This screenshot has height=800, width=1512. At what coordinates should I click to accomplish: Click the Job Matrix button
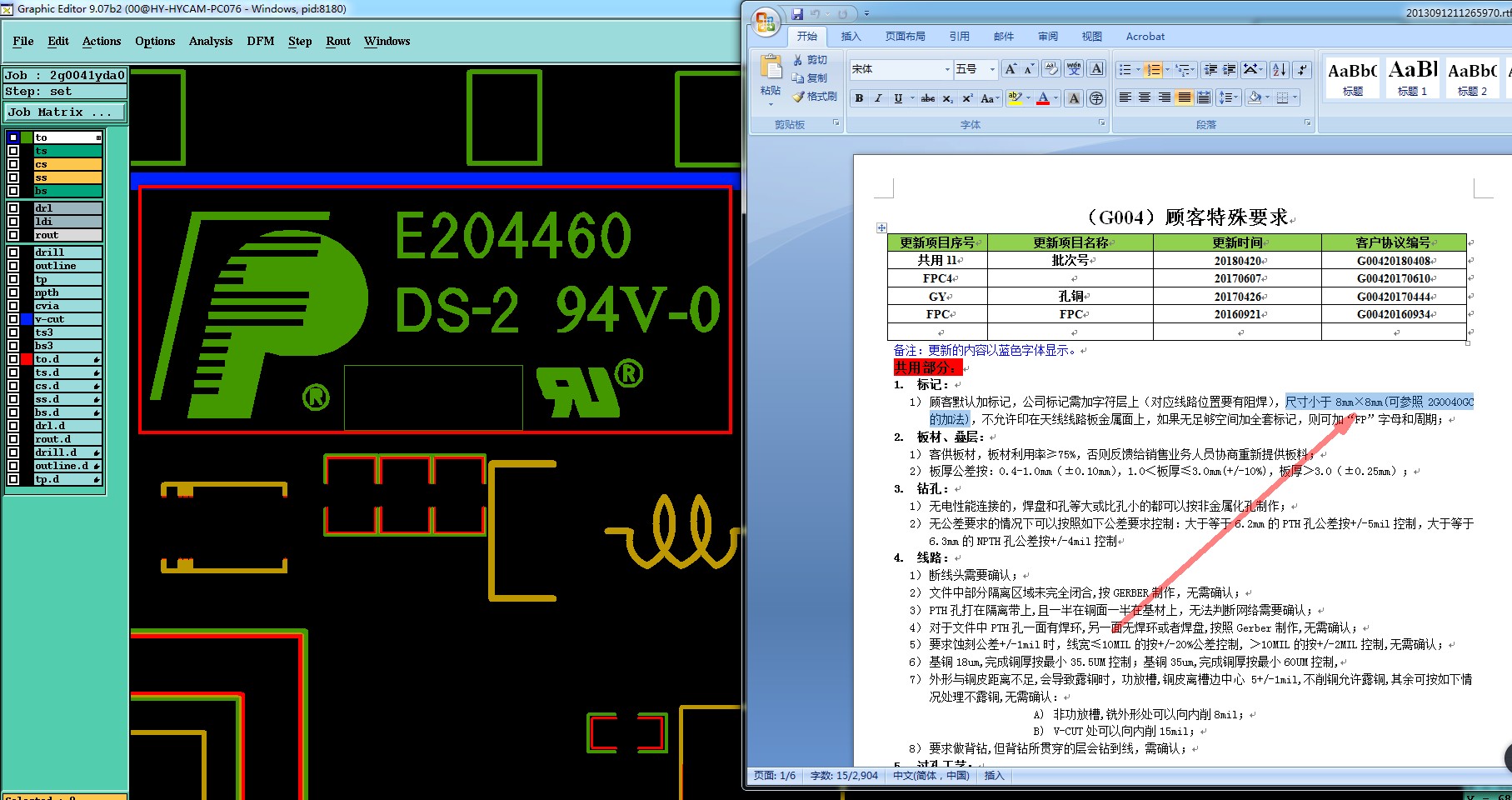[x=65, y=112]
